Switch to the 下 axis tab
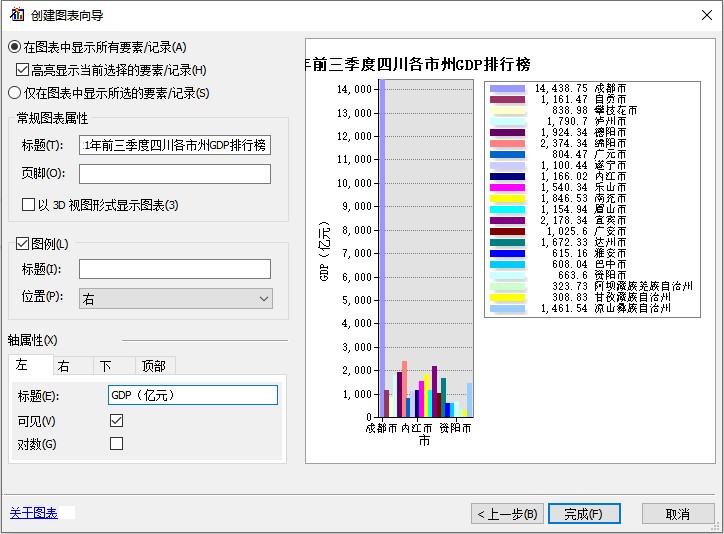The height and width of the screenshot is (534, 724). tap(114, 366)
